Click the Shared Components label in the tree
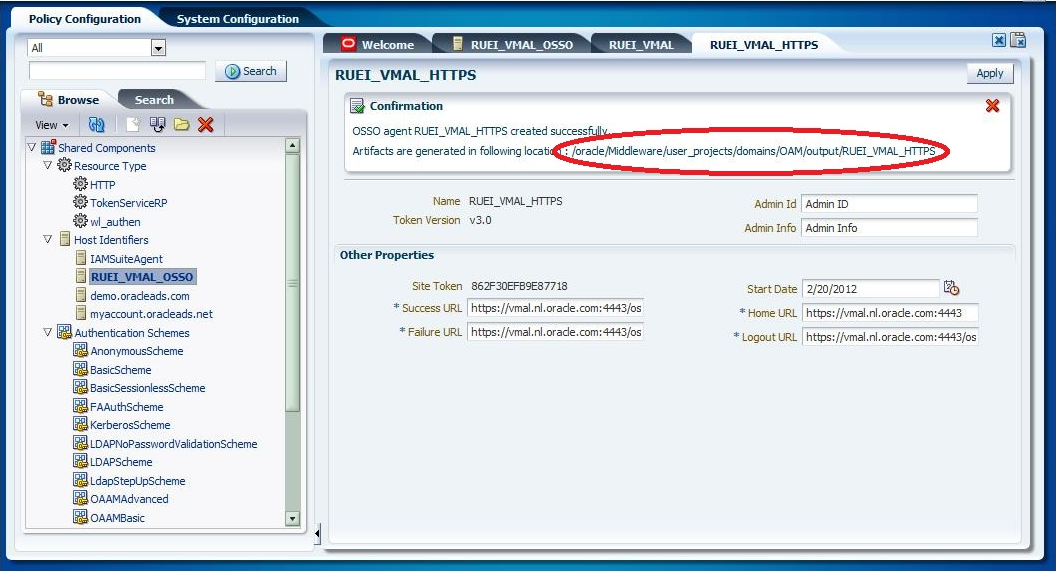Viewport: 1056px width, 572px height. pyautogui.click(x=106, y=148)
